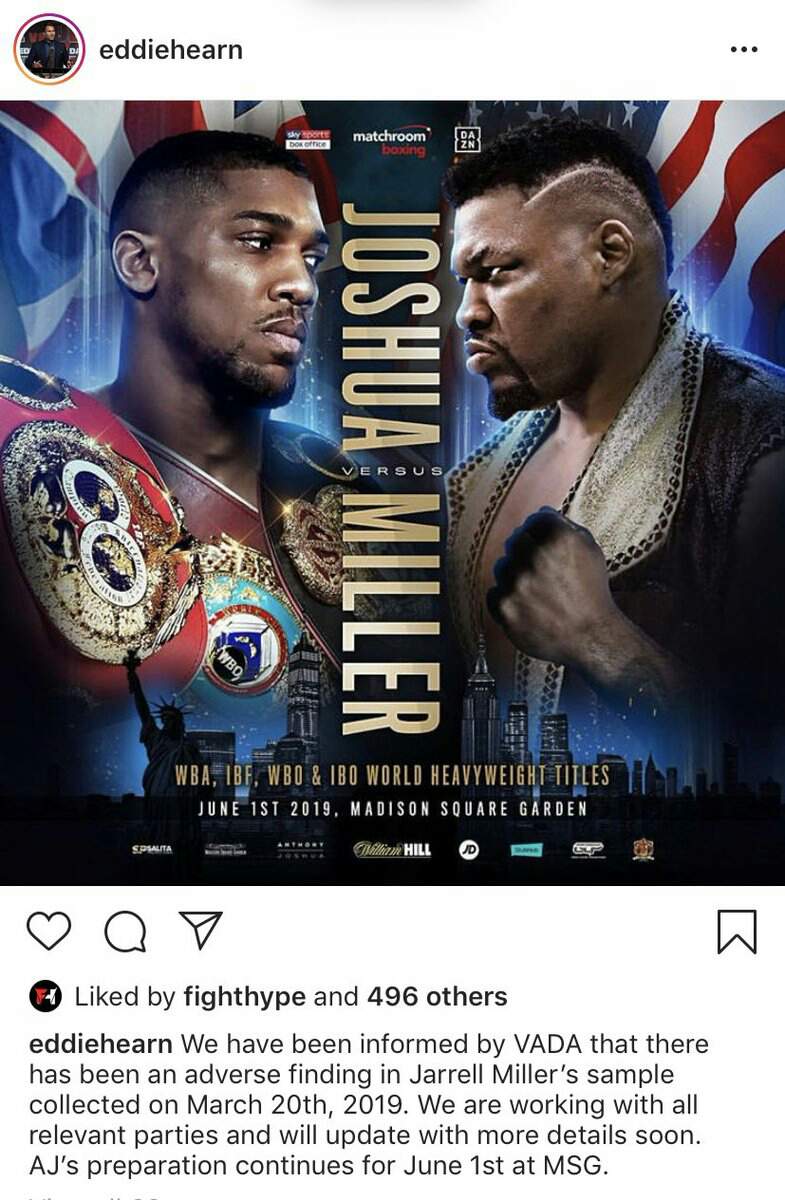Open eddiehearn username in post header
The image size is (785, 1200).
point(171,49)
